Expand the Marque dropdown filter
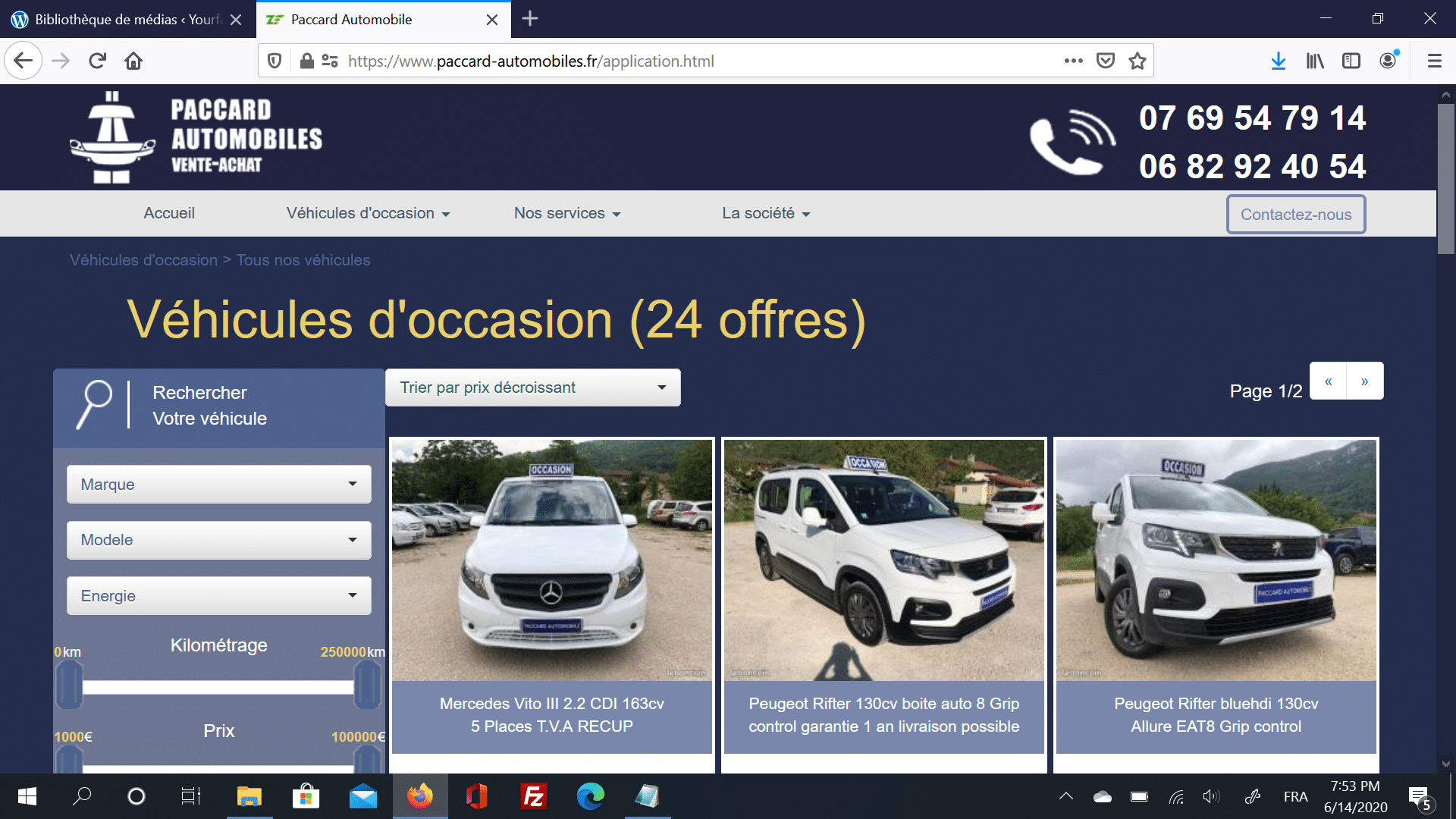The height and width of the screenshot is (819, 1456). point(218,484)
